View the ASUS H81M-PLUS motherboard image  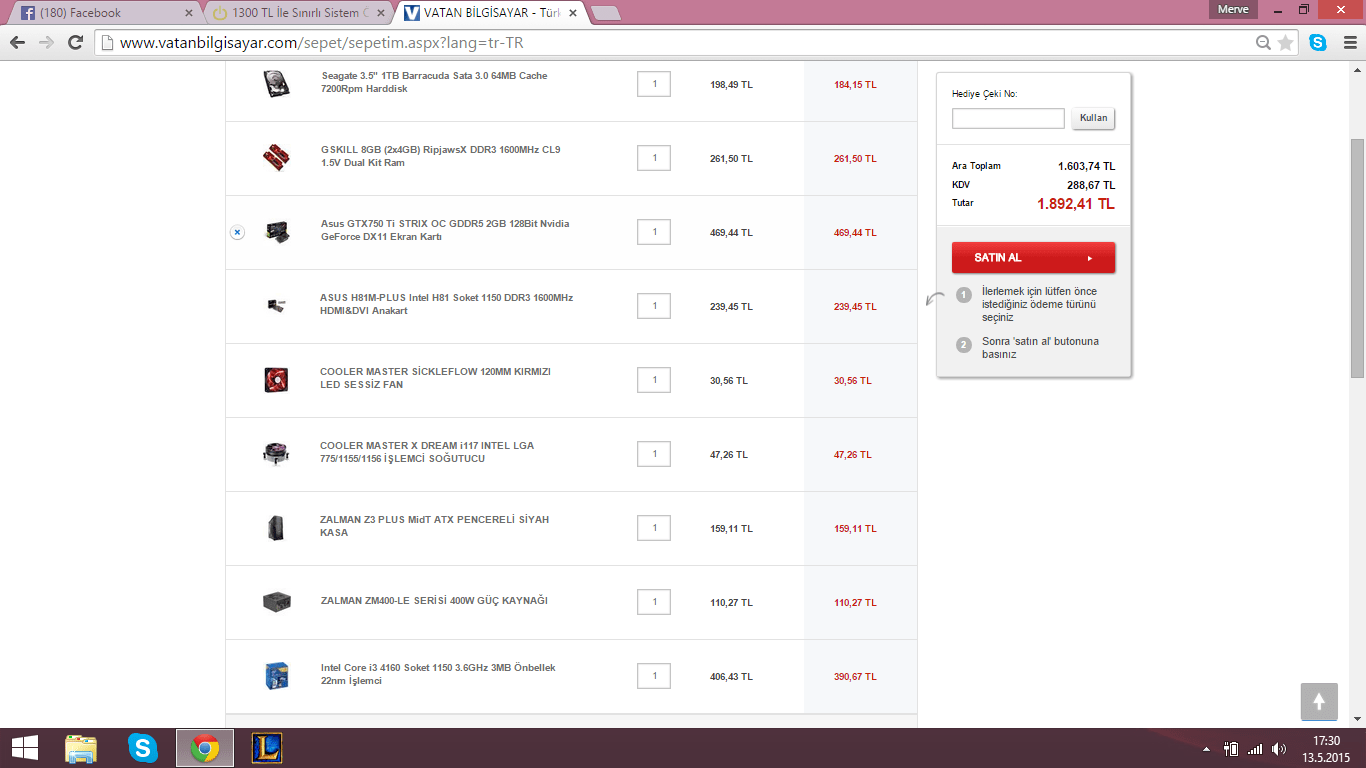(x=276, y=306)
